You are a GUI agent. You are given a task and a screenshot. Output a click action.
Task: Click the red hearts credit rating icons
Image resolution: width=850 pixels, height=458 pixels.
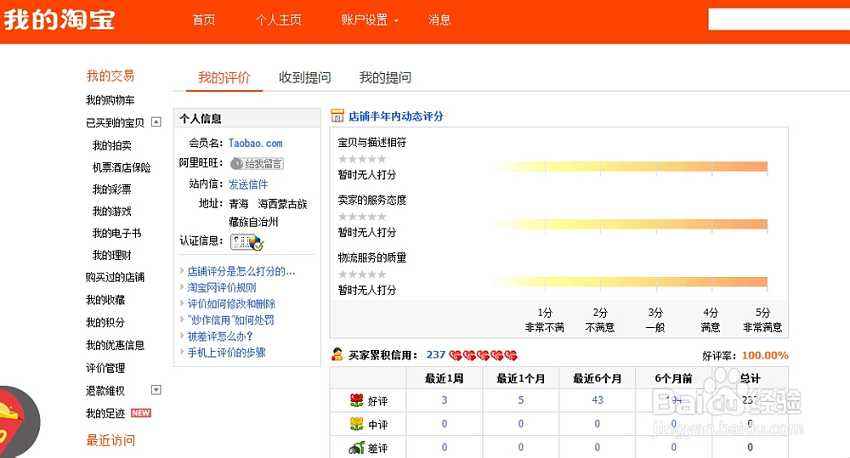(484, 356)
